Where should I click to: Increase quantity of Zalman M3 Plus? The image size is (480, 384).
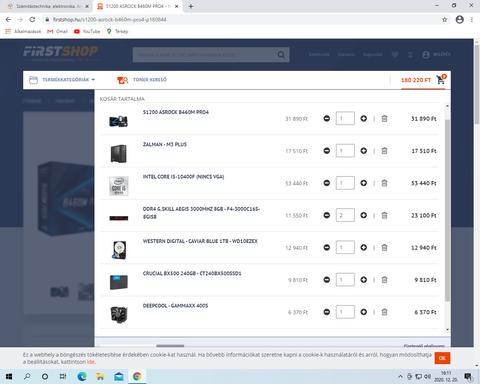(x=364, y=151)
